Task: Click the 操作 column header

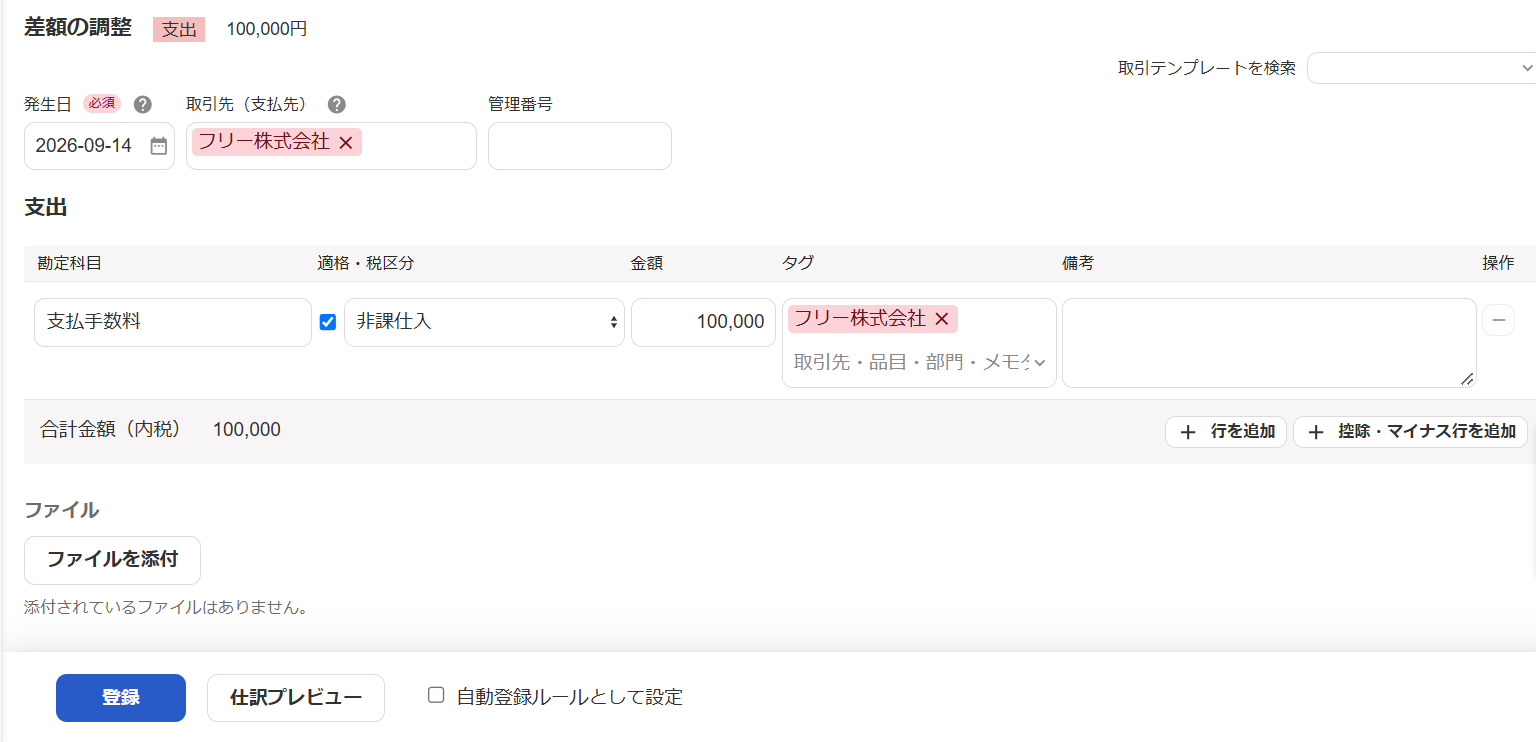Action: 1498,263
